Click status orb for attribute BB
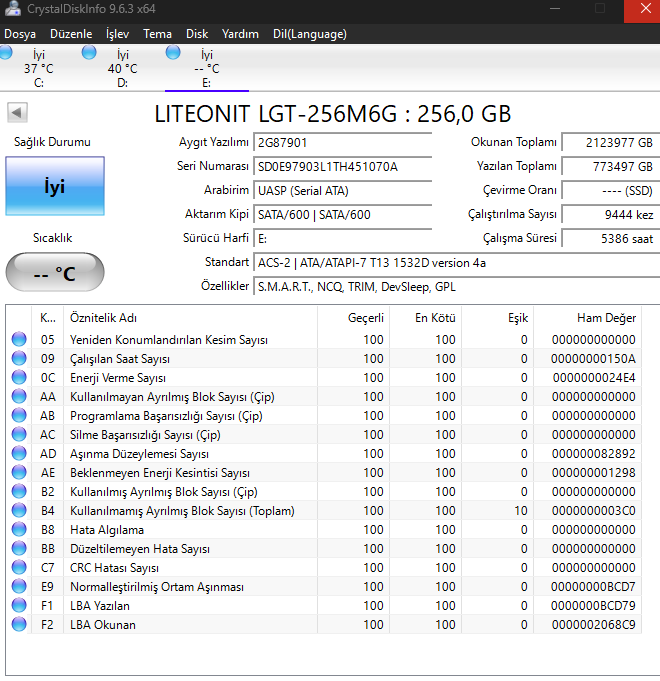The width and height of the screenshot is (660, 681). tap(19, 549)
